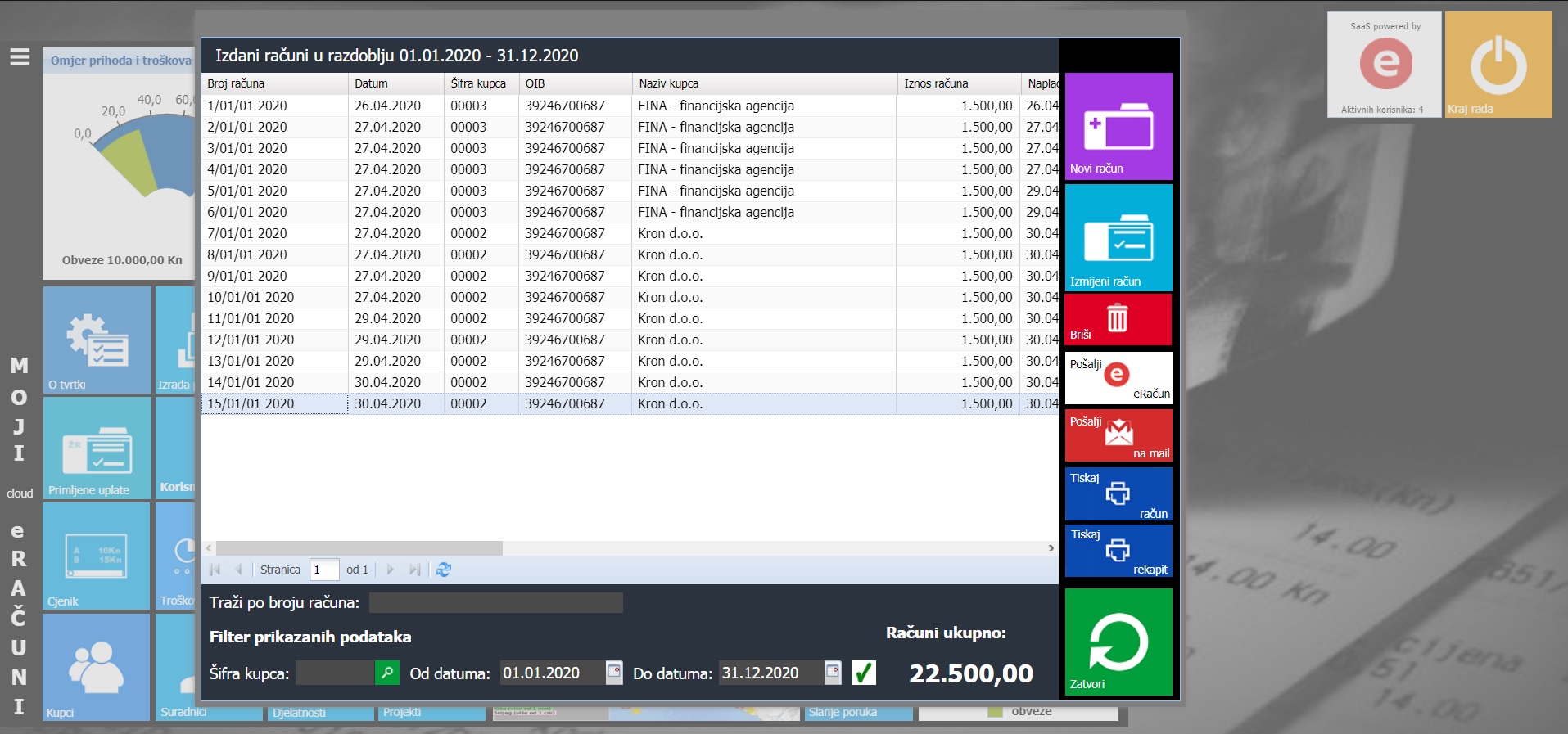The height and width of the screenshot is (734, 1568).
Task: Sort by Naziv kupca column header
Action: click(x=765, y=83)
